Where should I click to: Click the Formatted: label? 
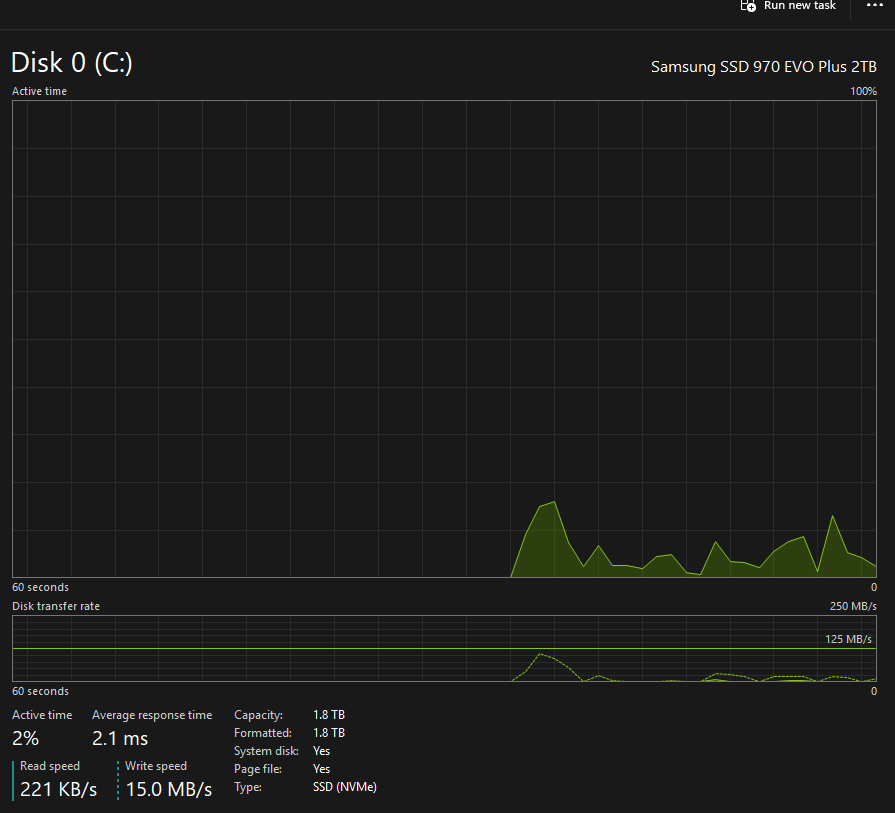pos(263,733)
